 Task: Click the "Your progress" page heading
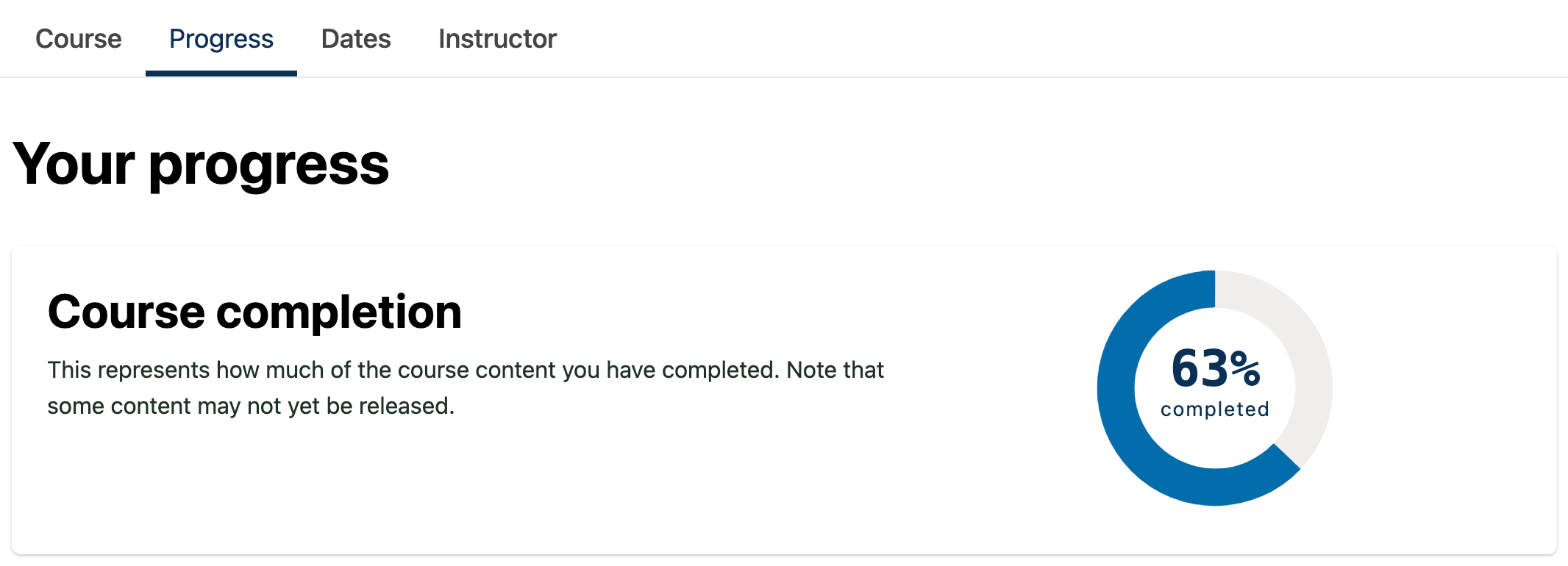point(201,165)
